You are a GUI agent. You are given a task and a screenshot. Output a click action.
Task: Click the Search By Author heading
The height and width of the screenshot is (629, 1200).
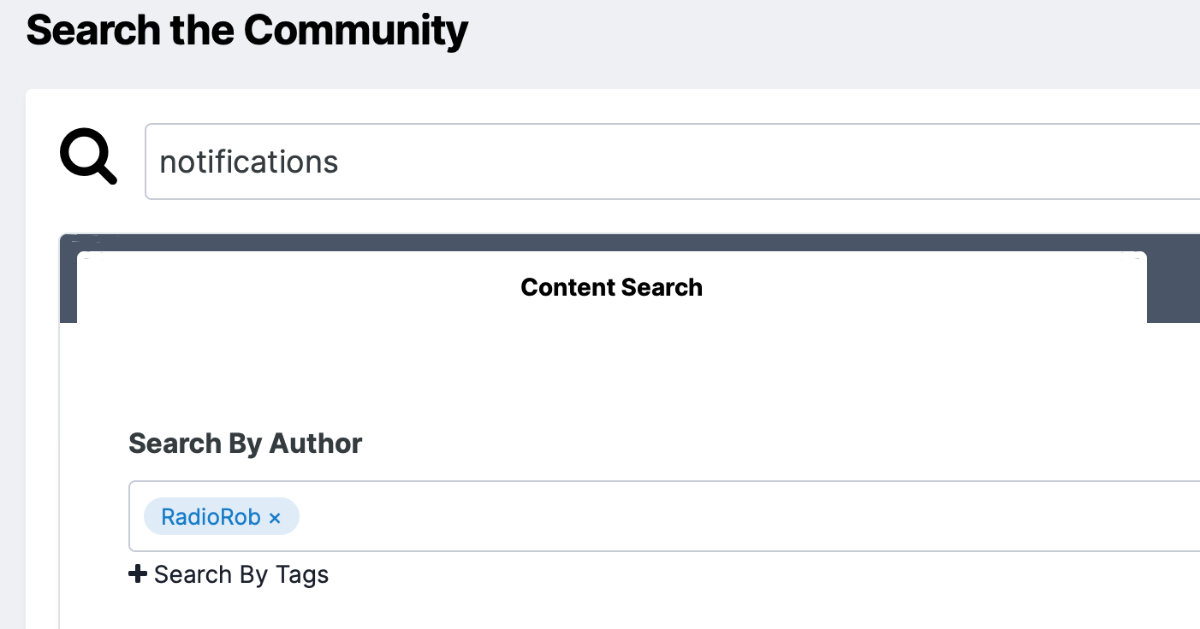tap(245, 443)
